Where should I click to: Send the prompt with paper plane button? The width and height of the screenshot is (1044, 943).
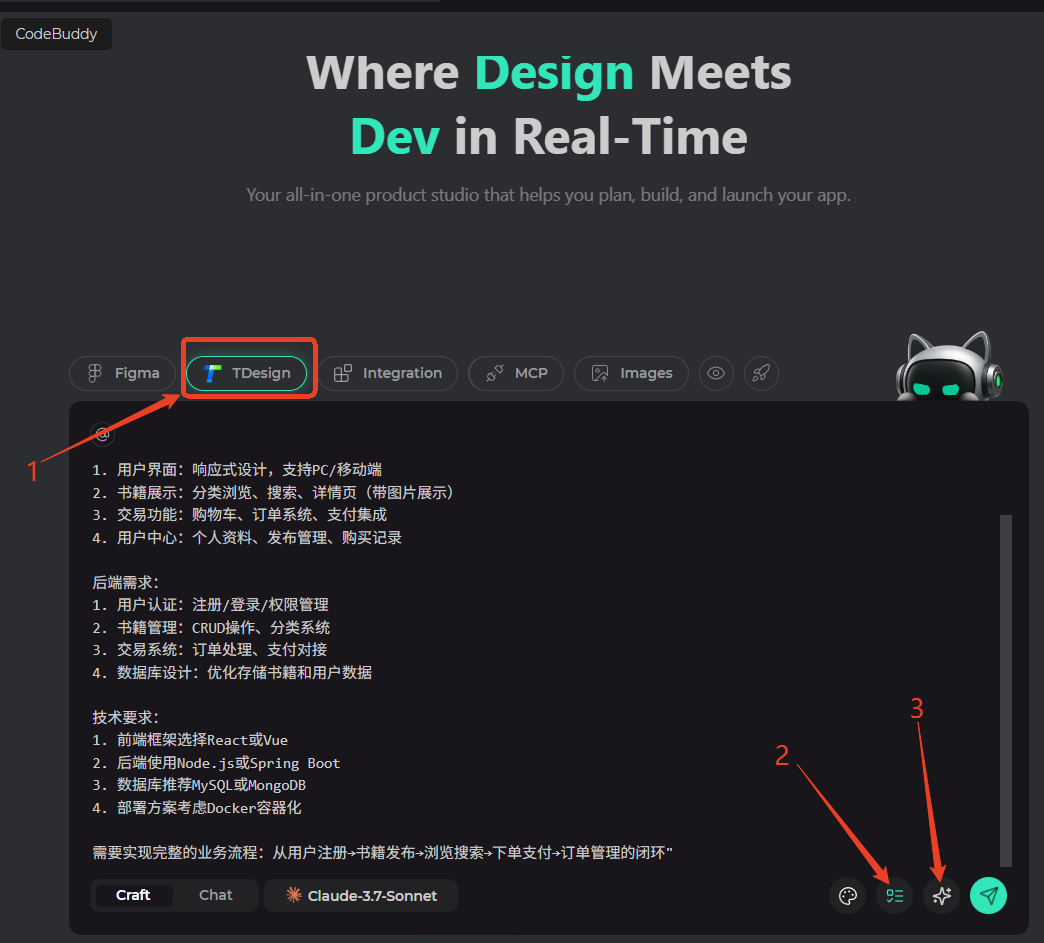tap(989, 896)
